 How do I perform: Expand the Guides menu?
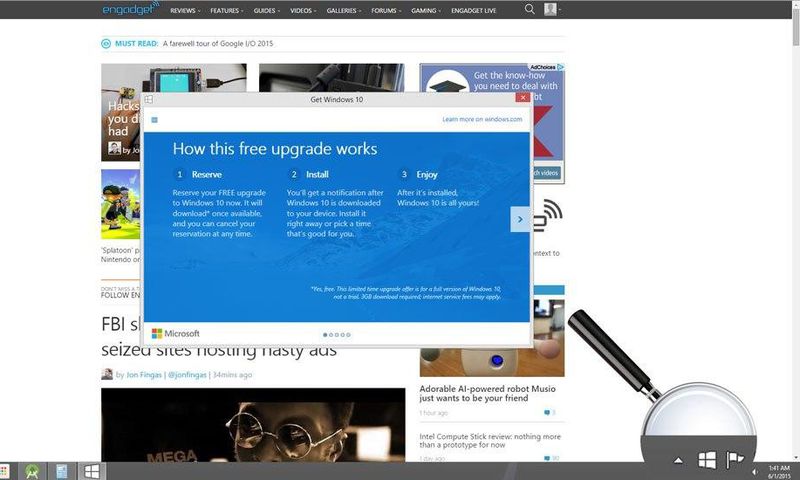pos(266,10)
